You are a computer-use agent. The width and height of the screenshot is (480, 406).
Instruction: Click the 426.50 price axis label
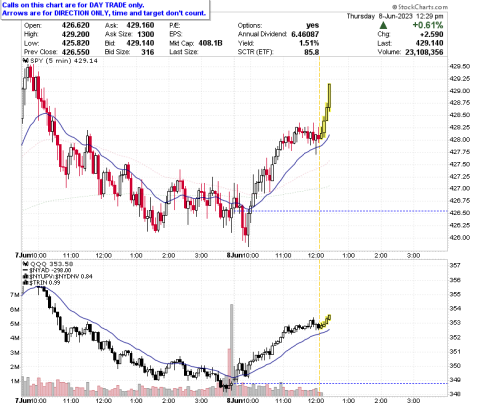[460, 213]
